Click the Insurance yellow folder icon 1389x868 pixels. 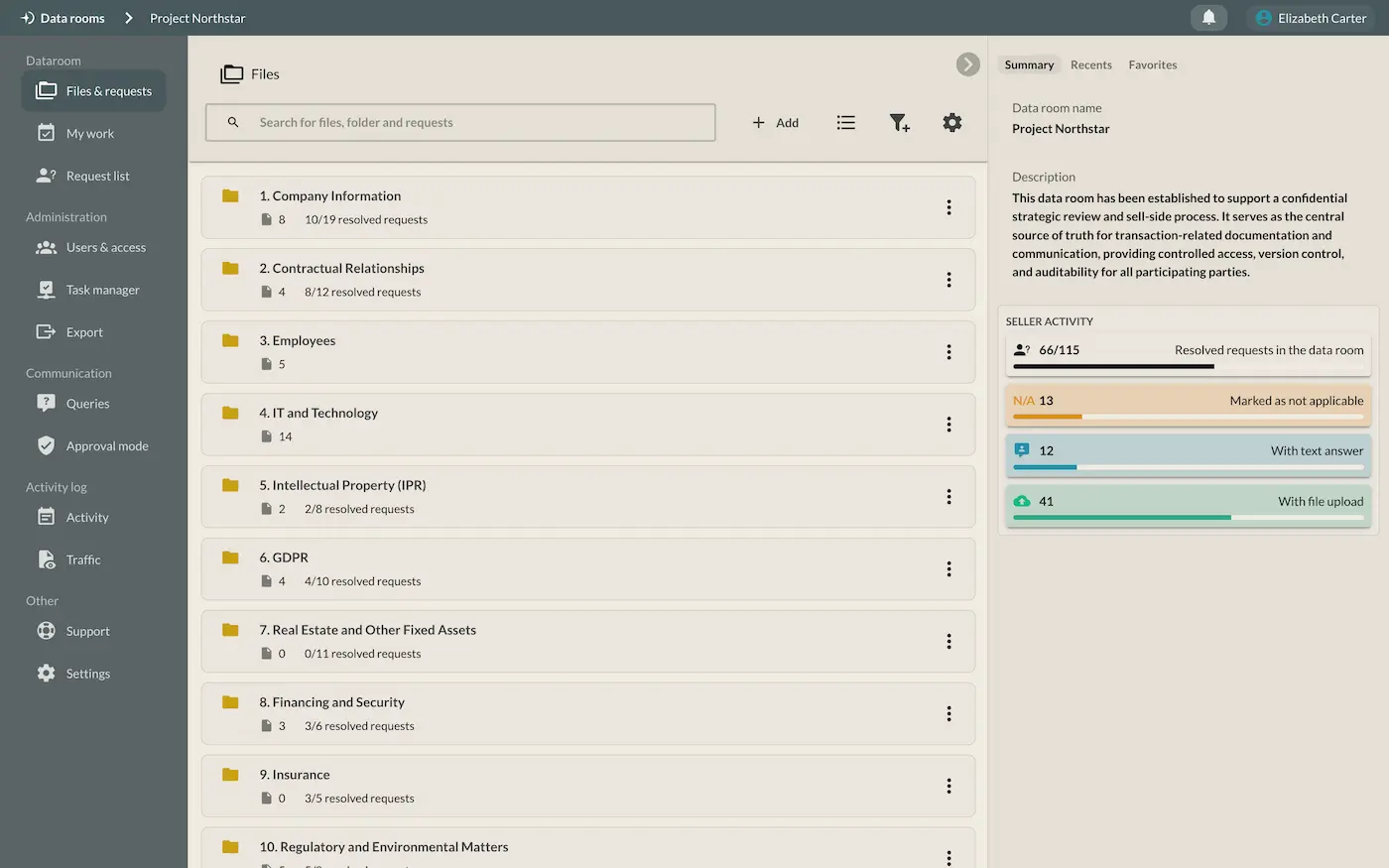pyautogui.click(x=230, y=775)
